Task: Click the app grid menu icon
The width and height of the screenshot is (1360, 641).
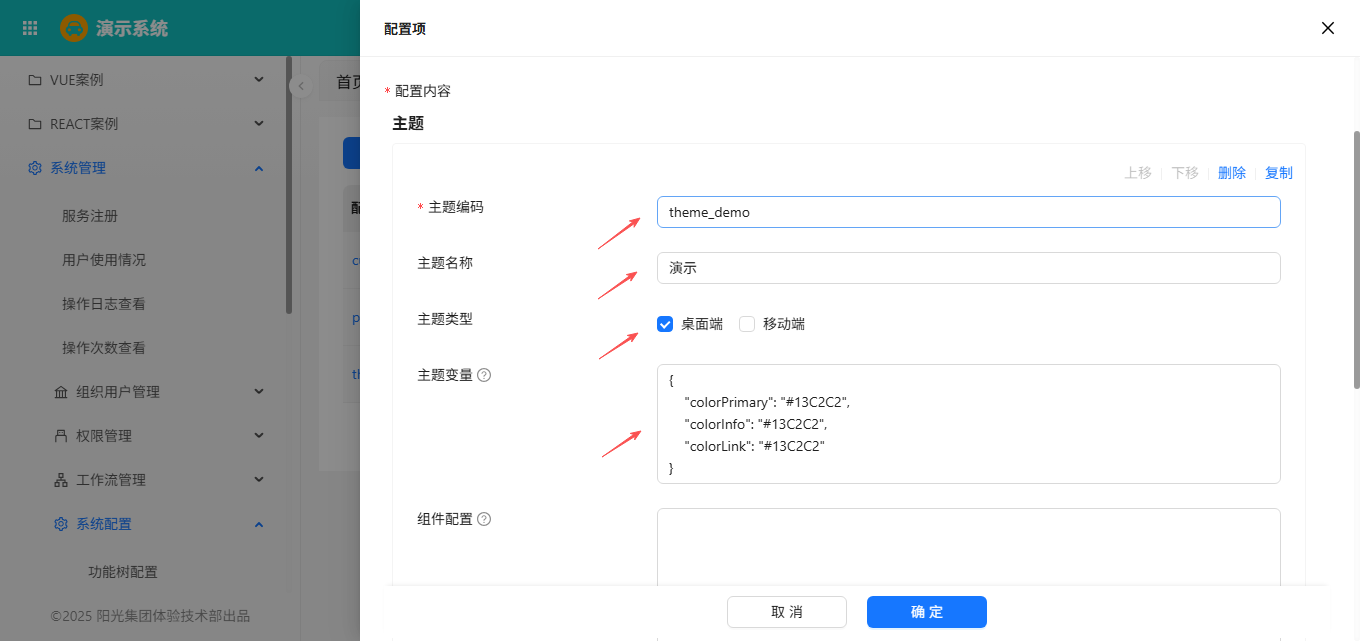Action: click(x=30, y=28)
